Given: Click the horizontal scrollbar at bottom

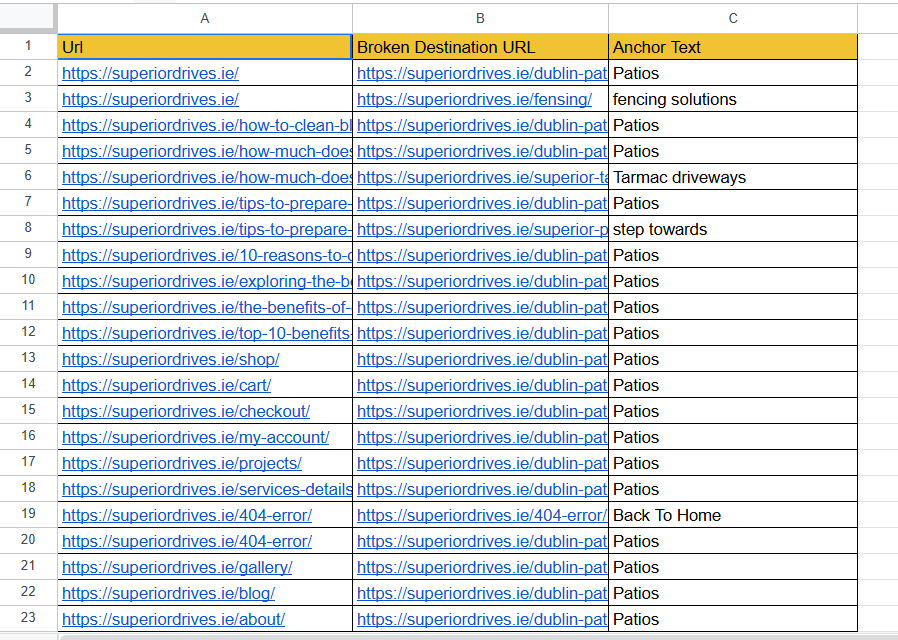Looking at the screenshot, I should [x=478, y=637].
